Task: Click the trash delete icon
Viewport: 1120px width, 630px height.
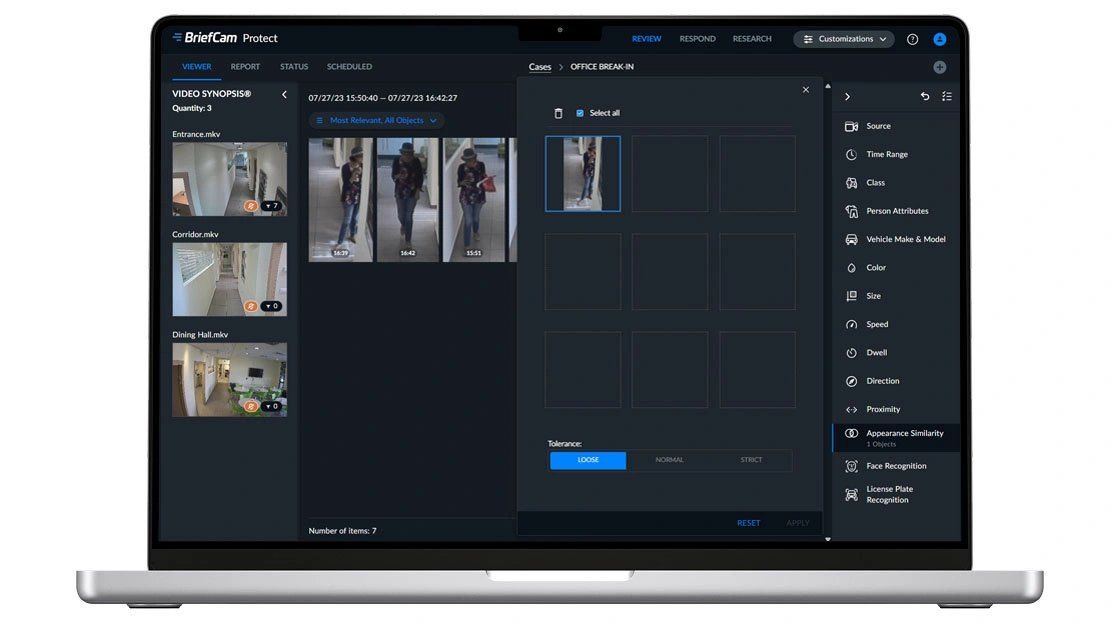Action: [558, 113]
